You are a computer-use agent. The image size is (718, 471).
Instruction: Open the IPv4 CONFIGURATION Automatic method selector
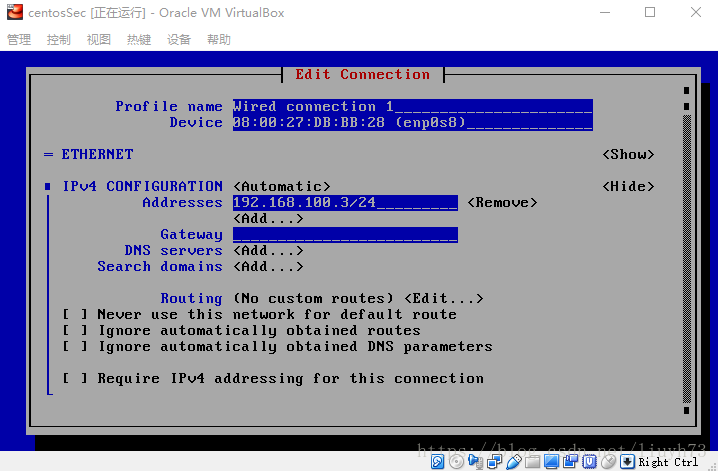tap(281, 187)
